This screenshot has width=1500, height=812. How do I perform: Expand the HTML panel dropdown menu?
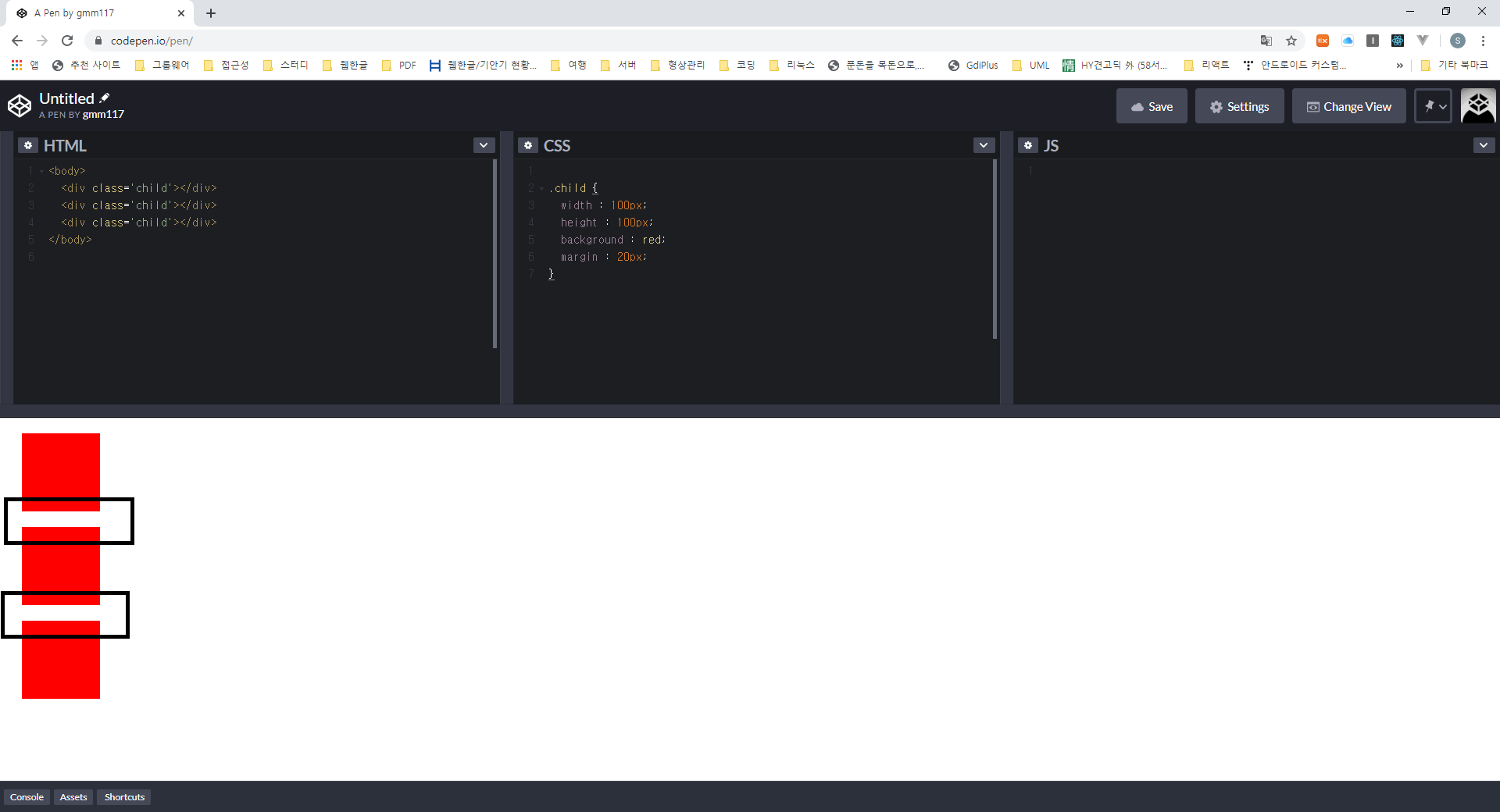click(484, 145)
